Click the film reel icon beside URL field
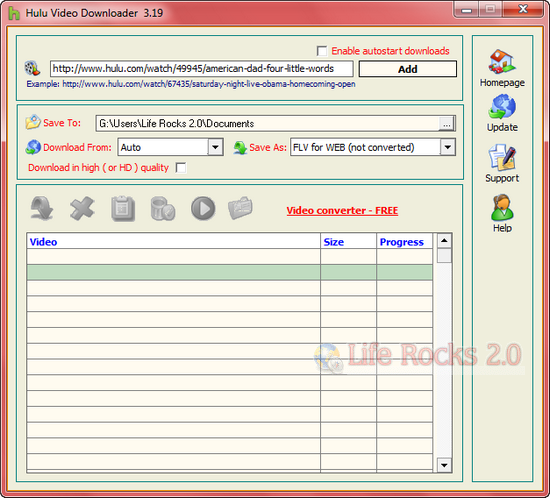Image resolution: width=550 pixels, height=498 pixels. coord(32,68)
